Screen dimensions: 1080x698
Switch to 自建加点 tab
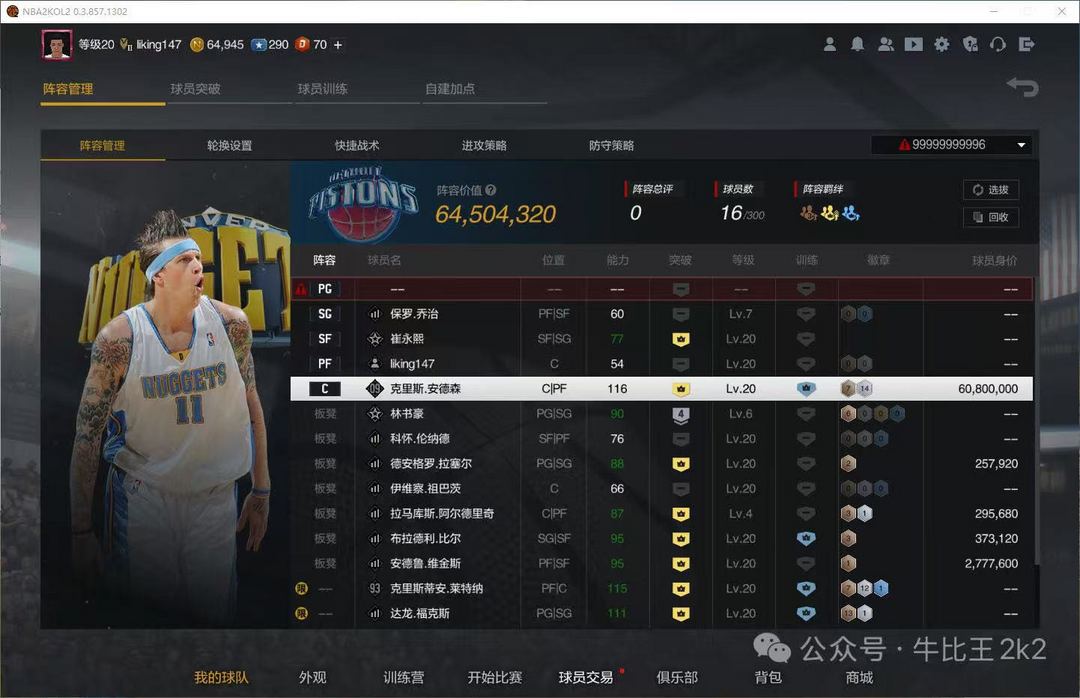coord(450,89)
